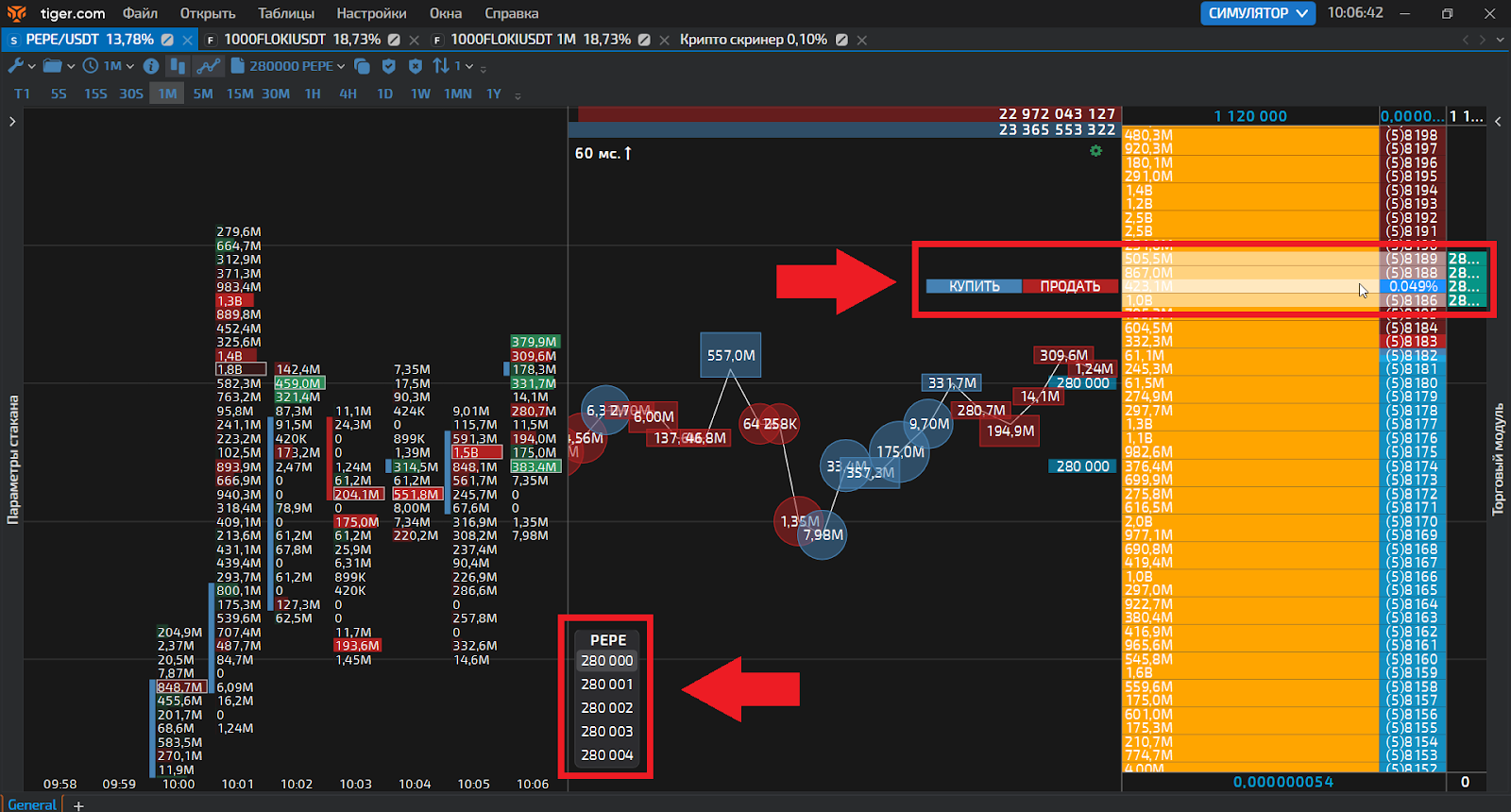Open the Таблицы menu

(286, 13)
